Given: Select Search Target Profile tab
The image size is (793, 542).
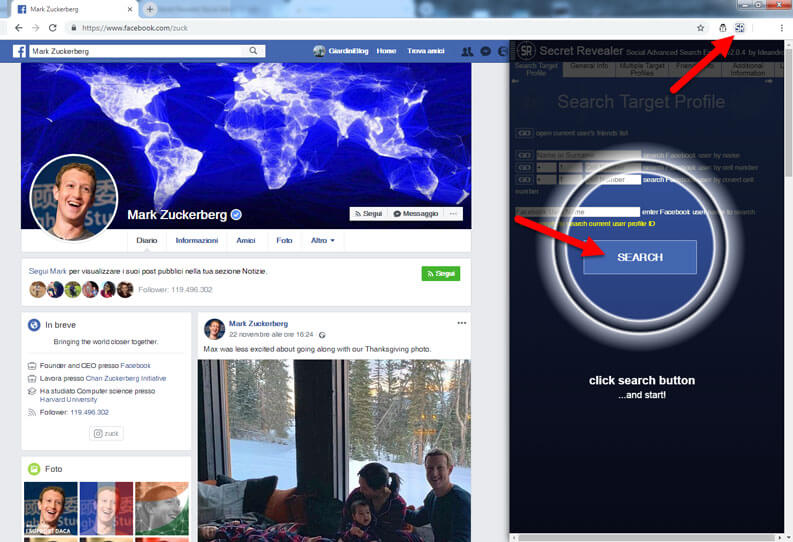Looking at the screenshot, I should point(537,69).
